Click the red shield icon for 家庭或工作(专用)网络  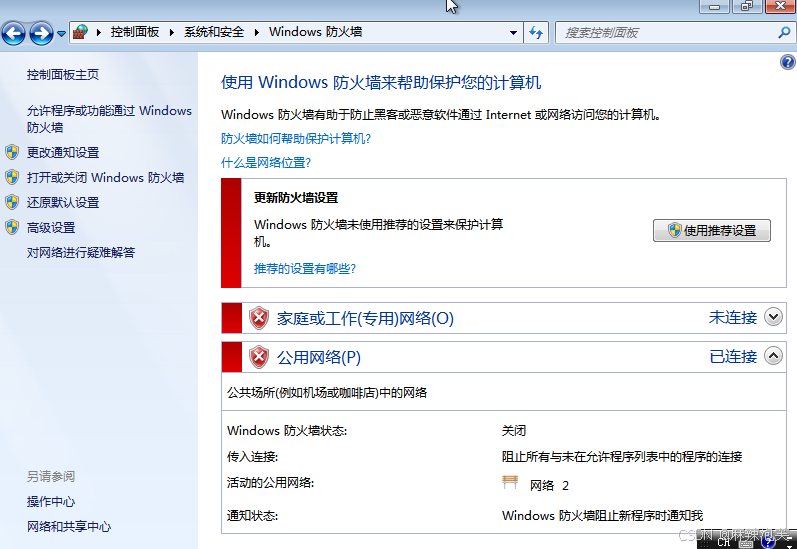[259, 318]
